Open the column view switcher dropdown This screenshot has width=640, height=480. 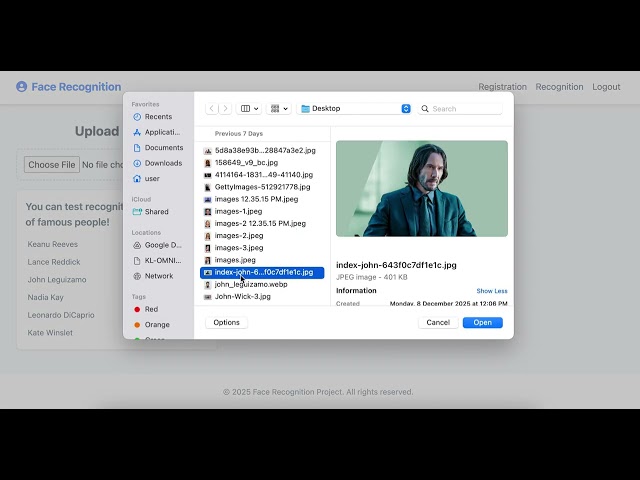249,109
